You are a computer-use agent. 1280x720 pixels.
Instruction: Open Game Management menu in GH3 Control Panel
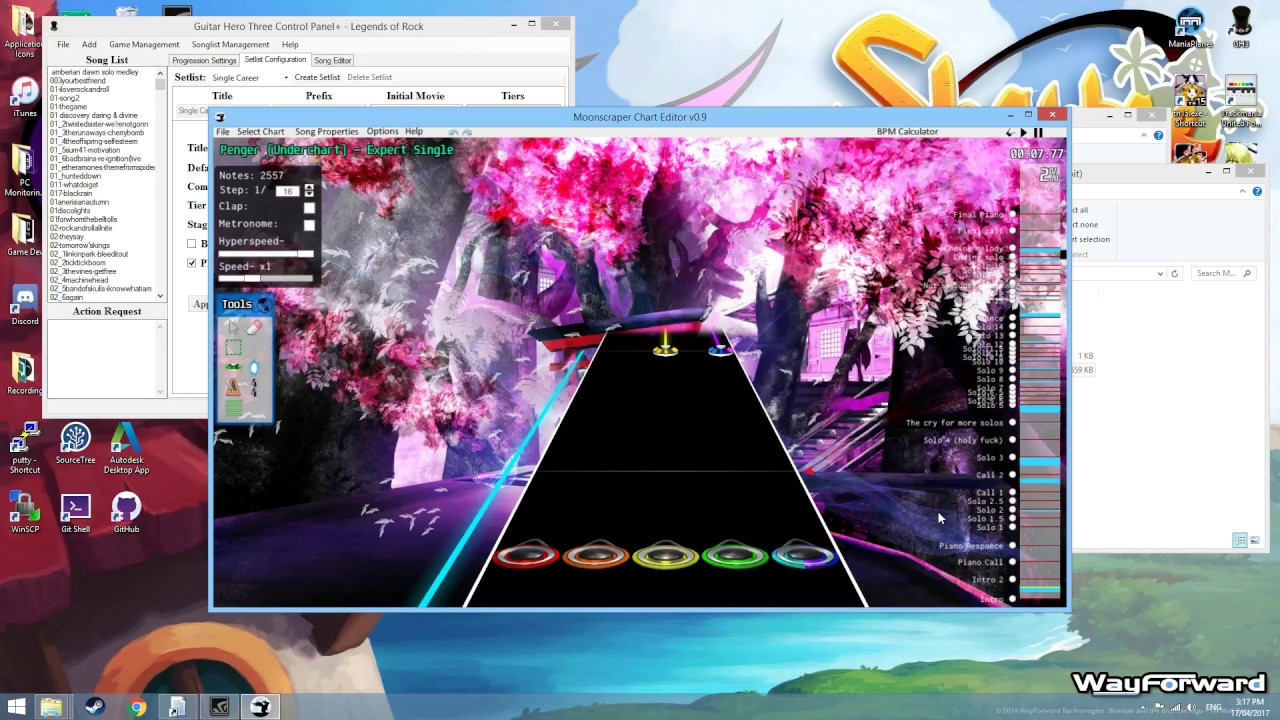pyautogui.click(x=144, y=44)
